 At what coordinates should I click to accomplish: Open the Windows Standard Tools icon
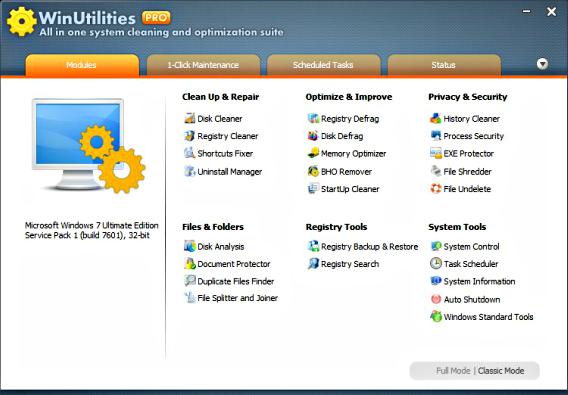coord(436,316)
